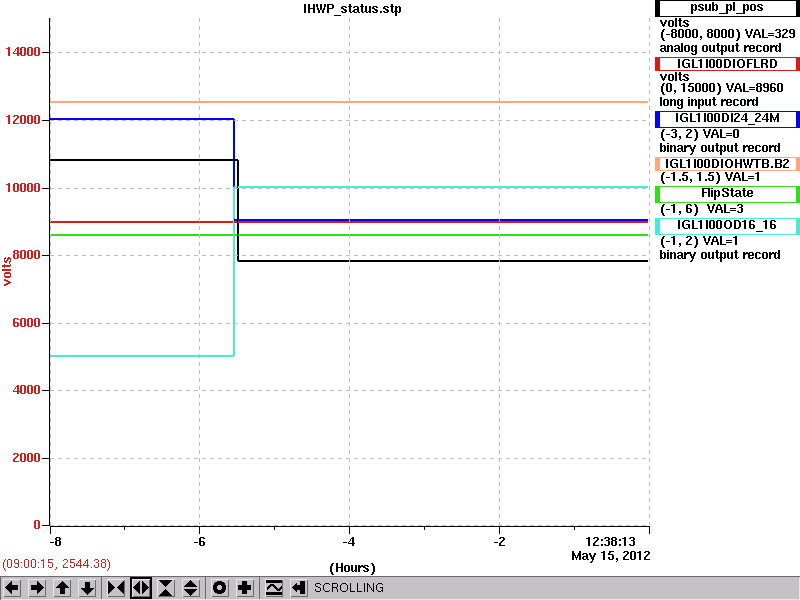Click the circle-shaped toolbar button
Screen dimensions: 800x600
point(220,588)
